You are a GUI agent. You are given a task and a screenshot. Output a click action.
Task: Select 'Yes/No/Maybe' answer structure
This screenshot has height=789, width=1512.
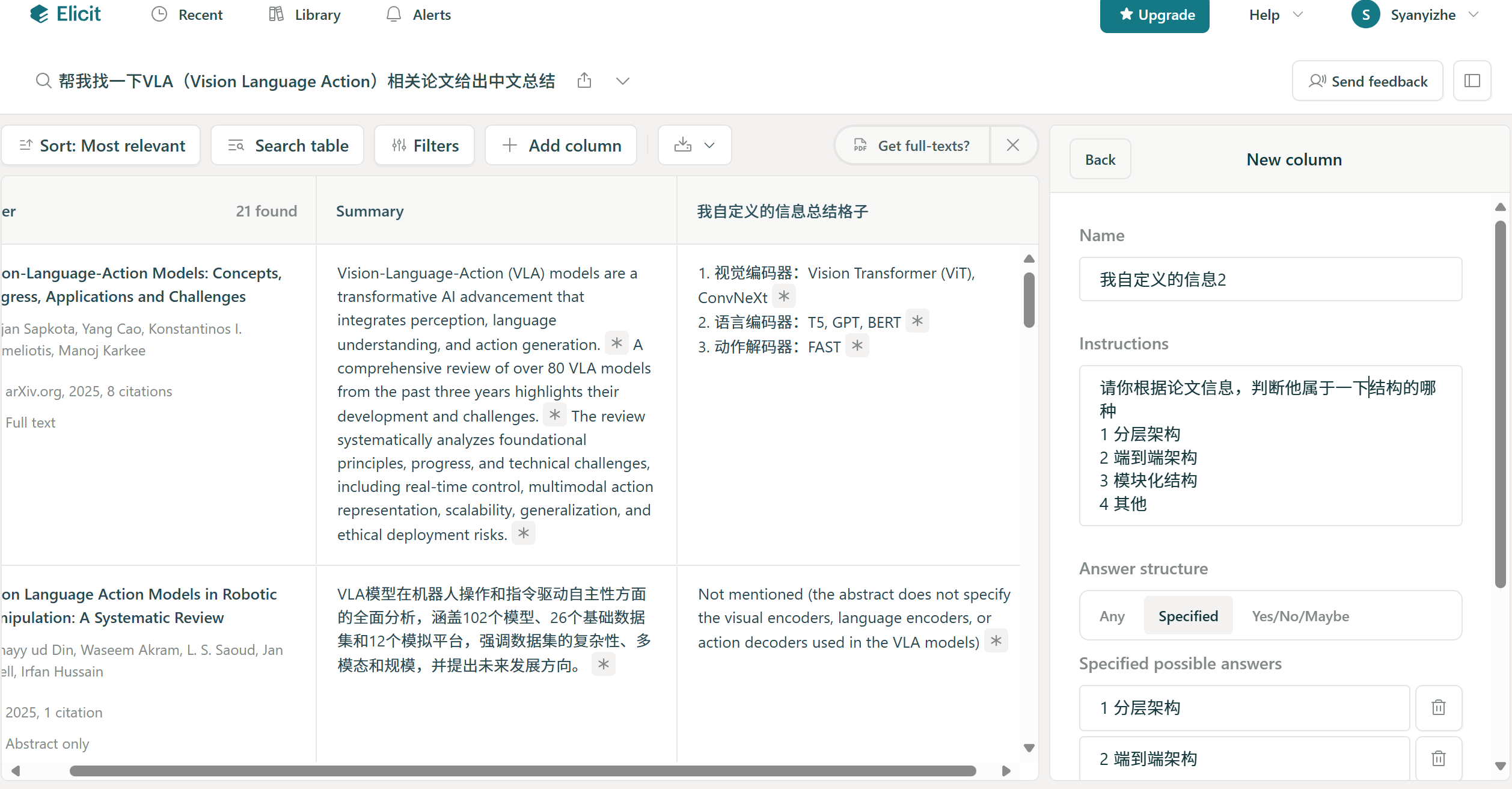tap(1300, 616)
